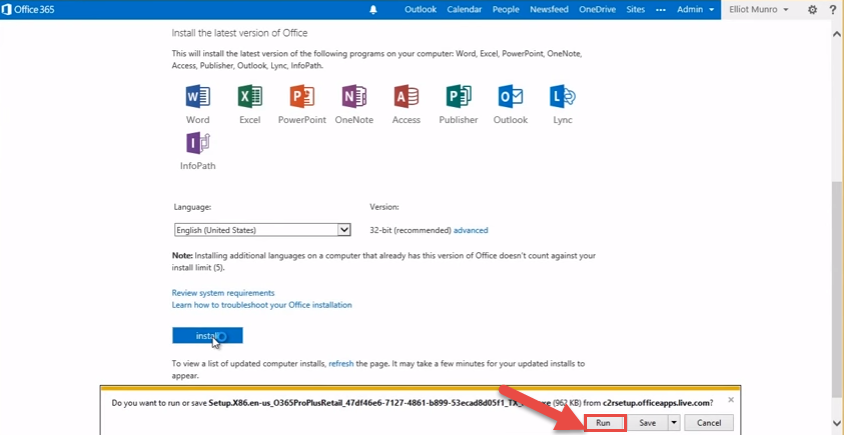
Task: Expand the more options ellipsis menu
Action: coord(661,10)
